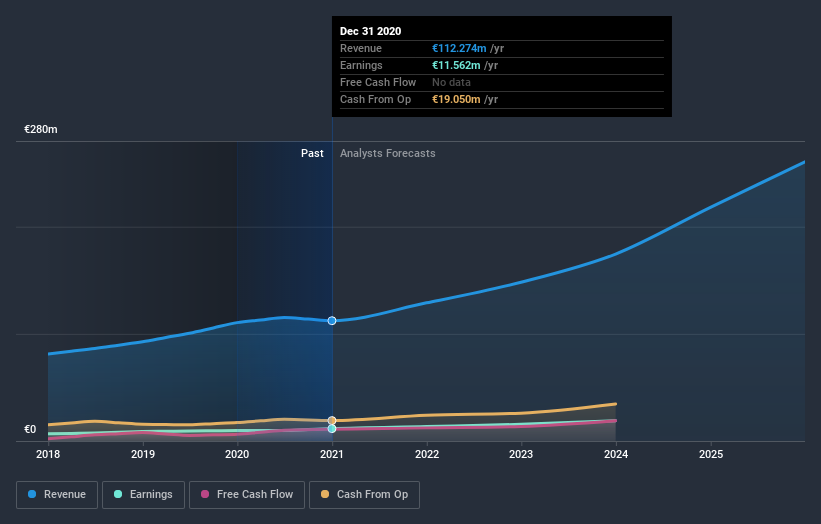This screenshot has height=524, width=821.
Task: Click the blue Revenue data point at 2021
Action: click(332, 320)
